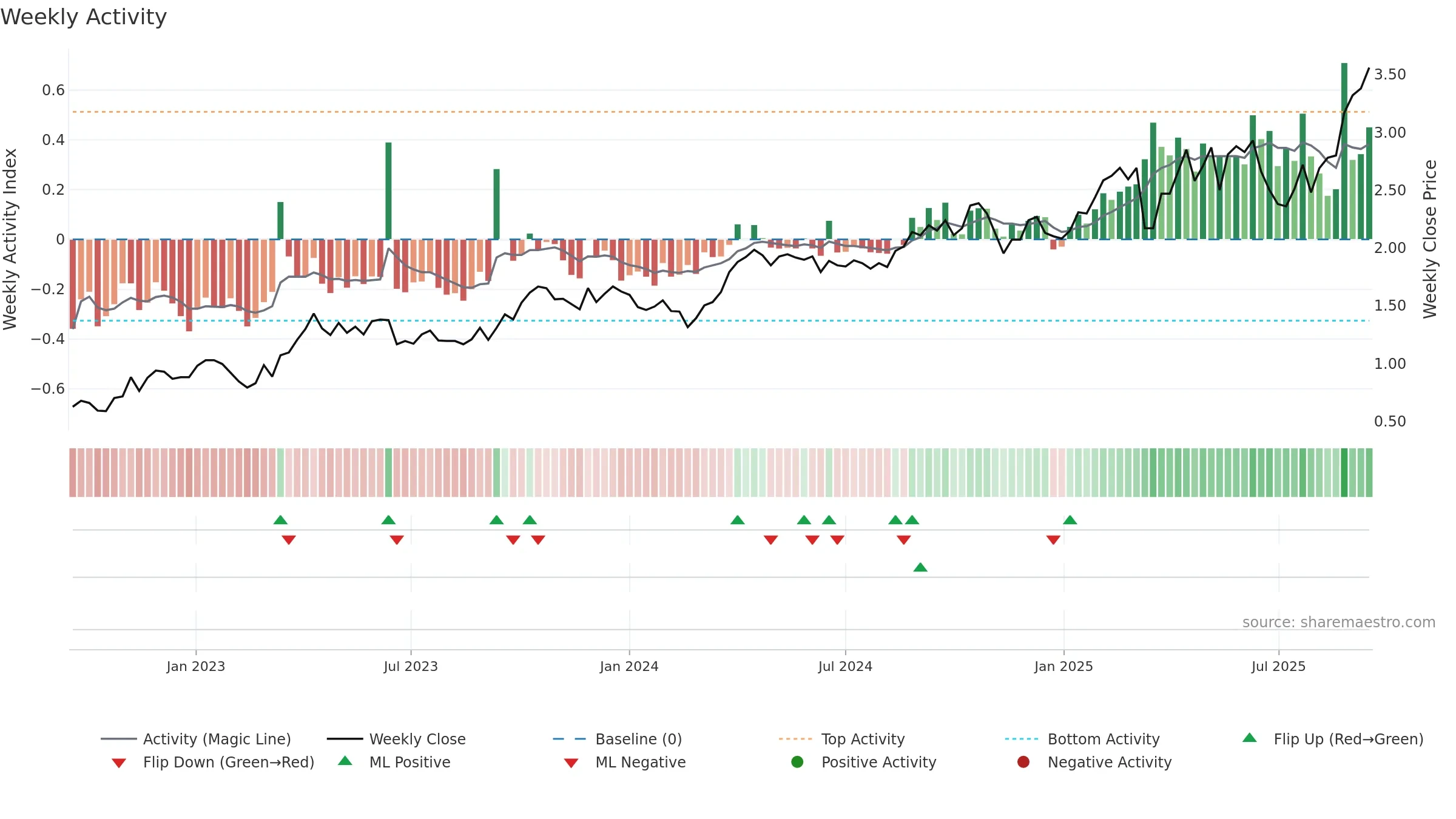Click the Jan 2023 x-axis label
This screenshot has height=819, width=1456.
click(196, 667)
